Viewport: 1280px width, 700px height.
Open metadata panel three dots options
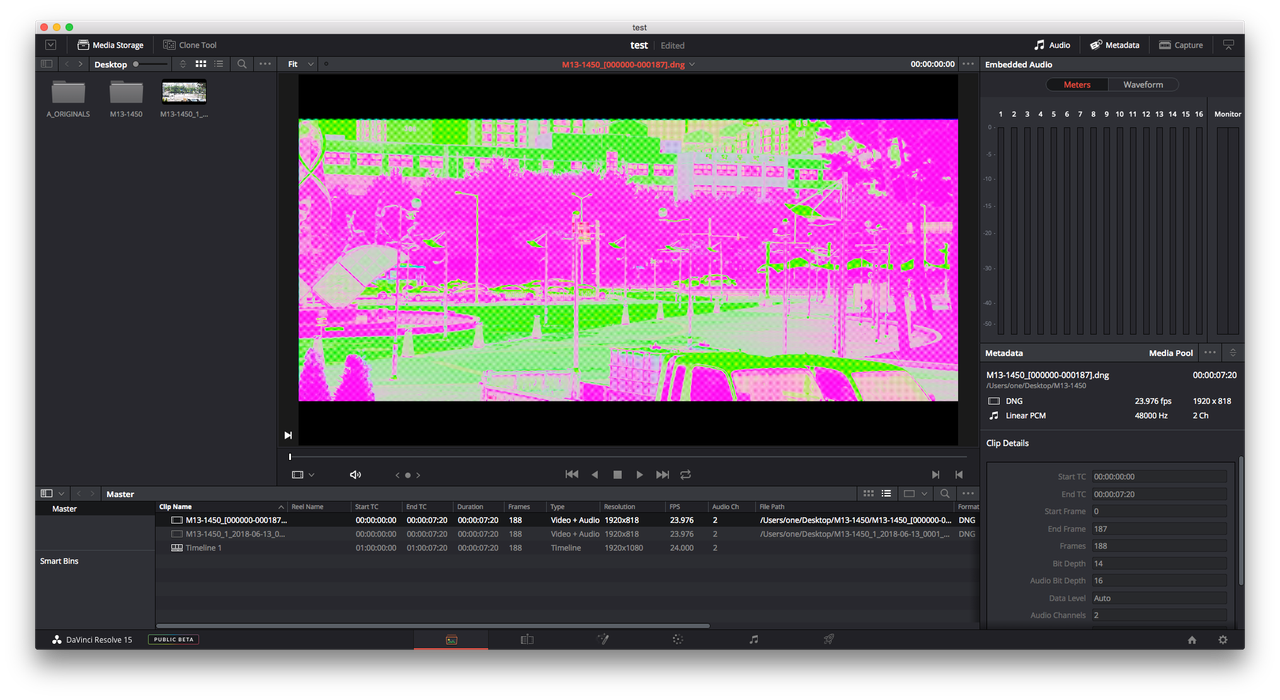(1210, 353)
